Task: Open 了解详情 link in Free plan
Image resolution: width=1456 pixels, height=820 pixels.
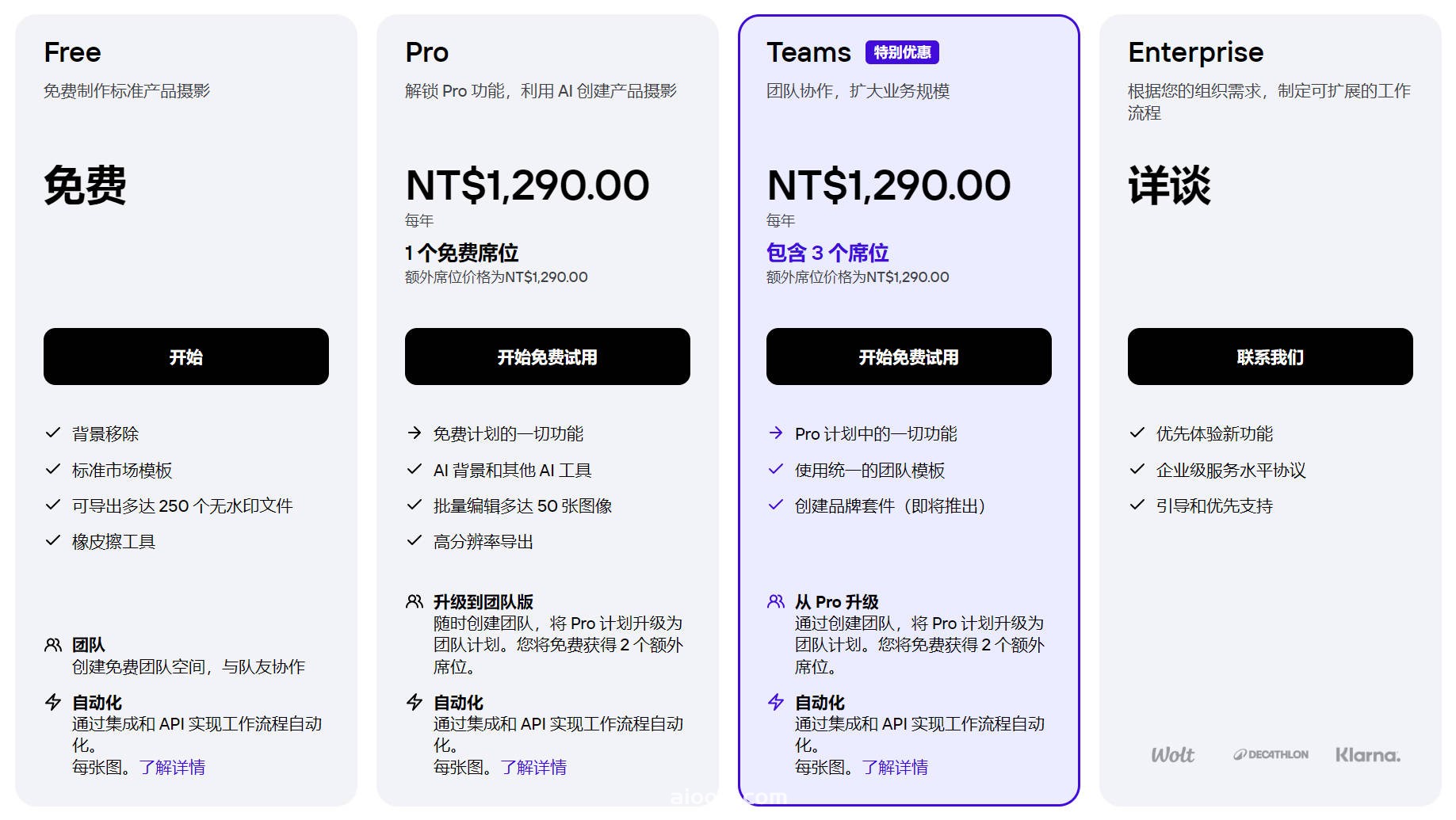Action: coord(172,767)
